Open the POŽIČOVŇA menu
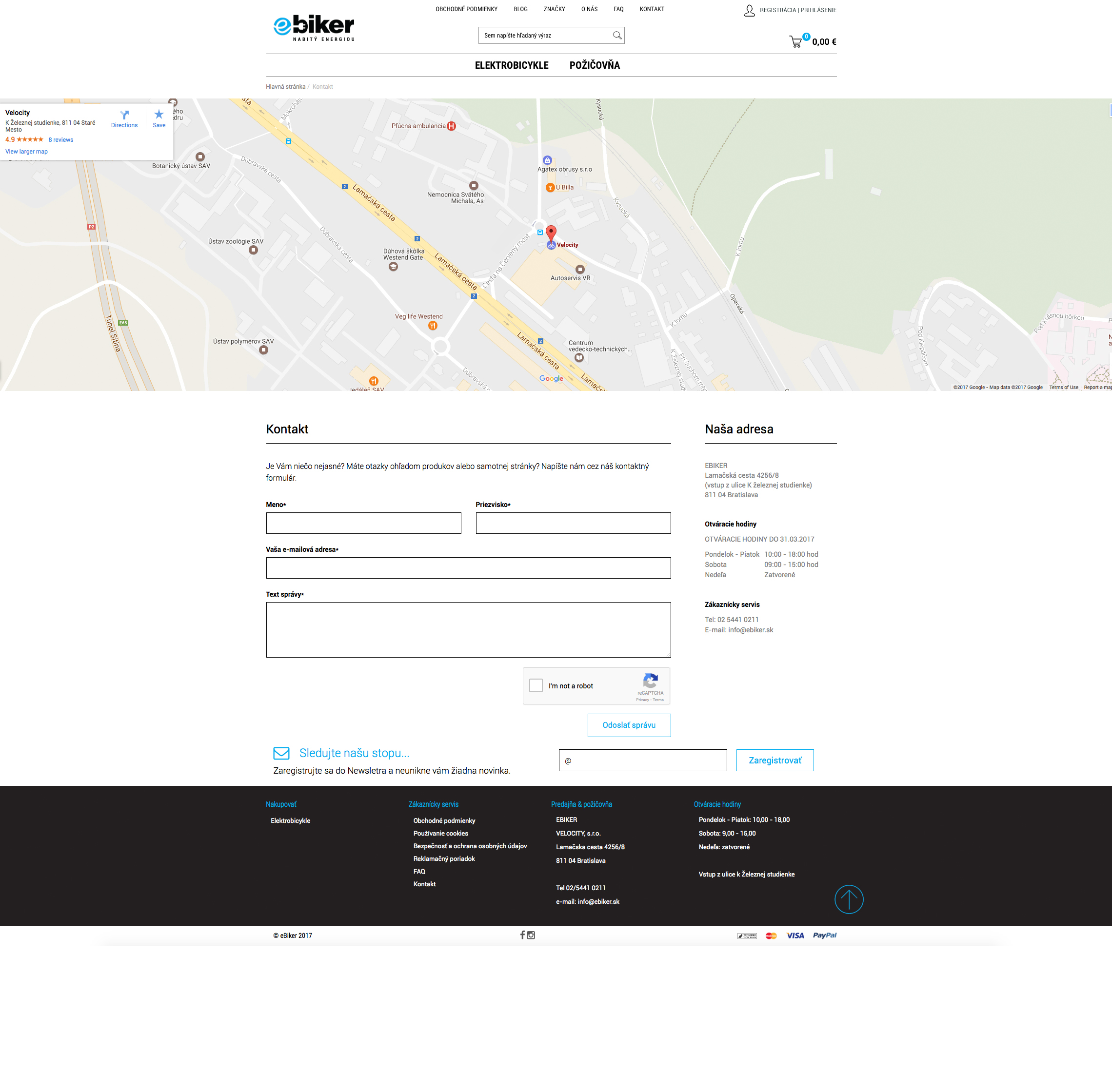This screenshot has height=1092, width=1112. tap(595, 65)
